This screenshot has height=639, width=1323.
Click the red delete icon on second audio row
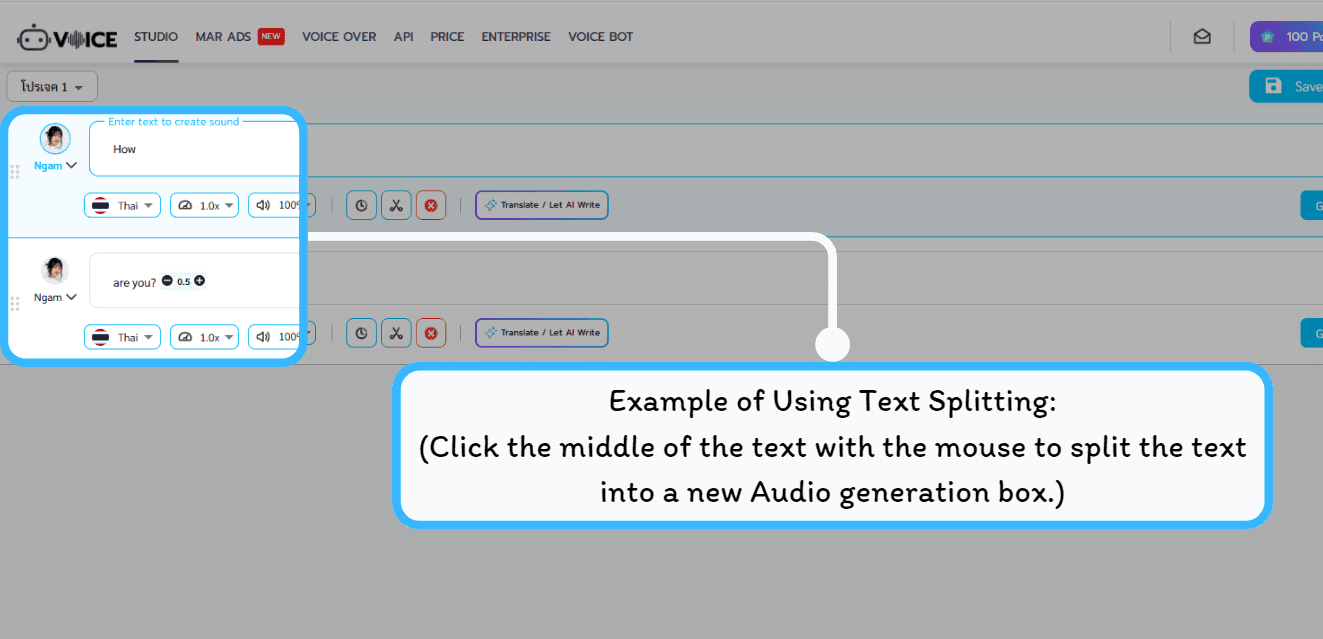tap(431, 333)
